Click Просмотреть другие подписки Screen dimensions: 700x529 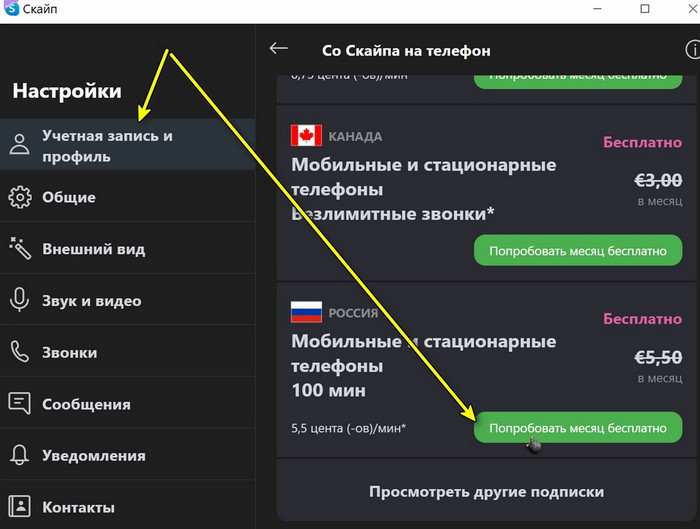coord(486,492)
